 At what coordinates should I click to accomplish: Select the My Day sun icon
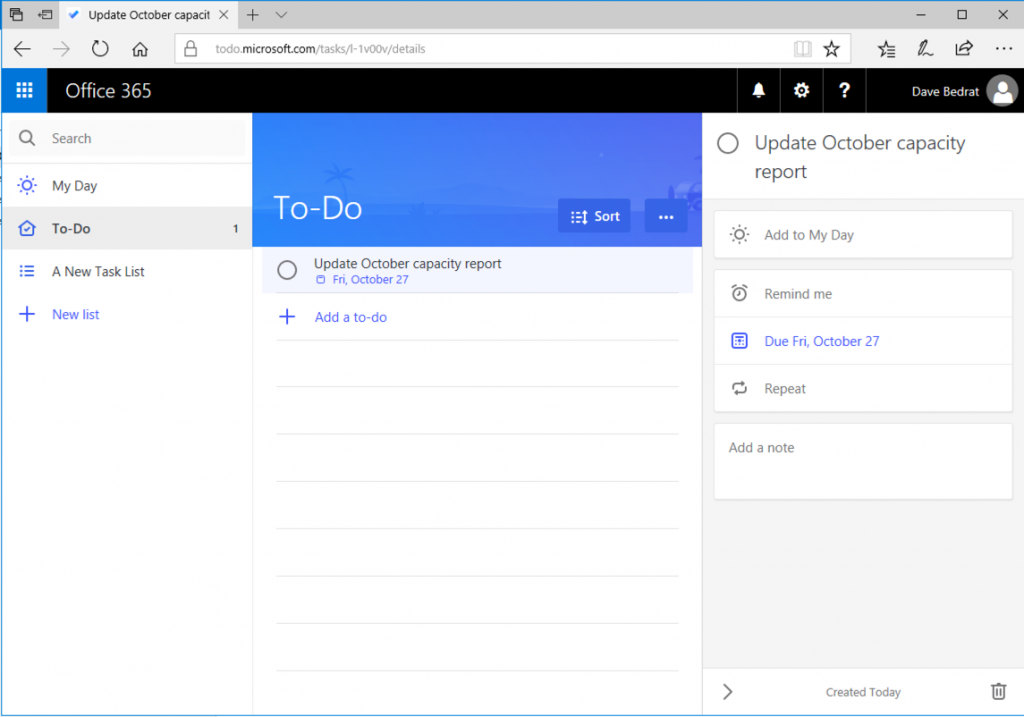coord(28,185)
